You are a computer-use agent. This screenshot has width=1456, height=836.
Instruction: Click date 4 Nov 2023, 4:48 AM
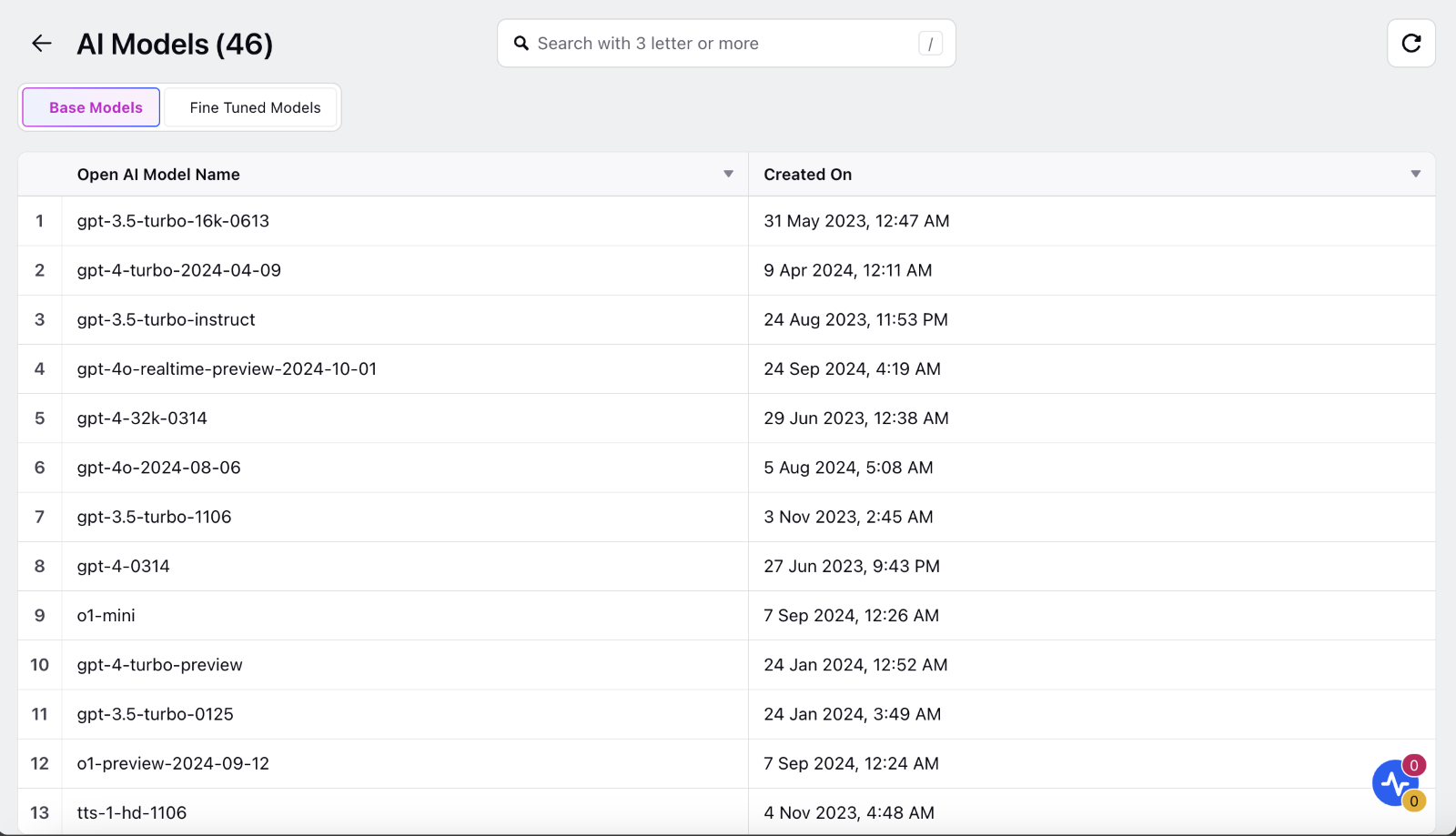[x=849, y=812]
